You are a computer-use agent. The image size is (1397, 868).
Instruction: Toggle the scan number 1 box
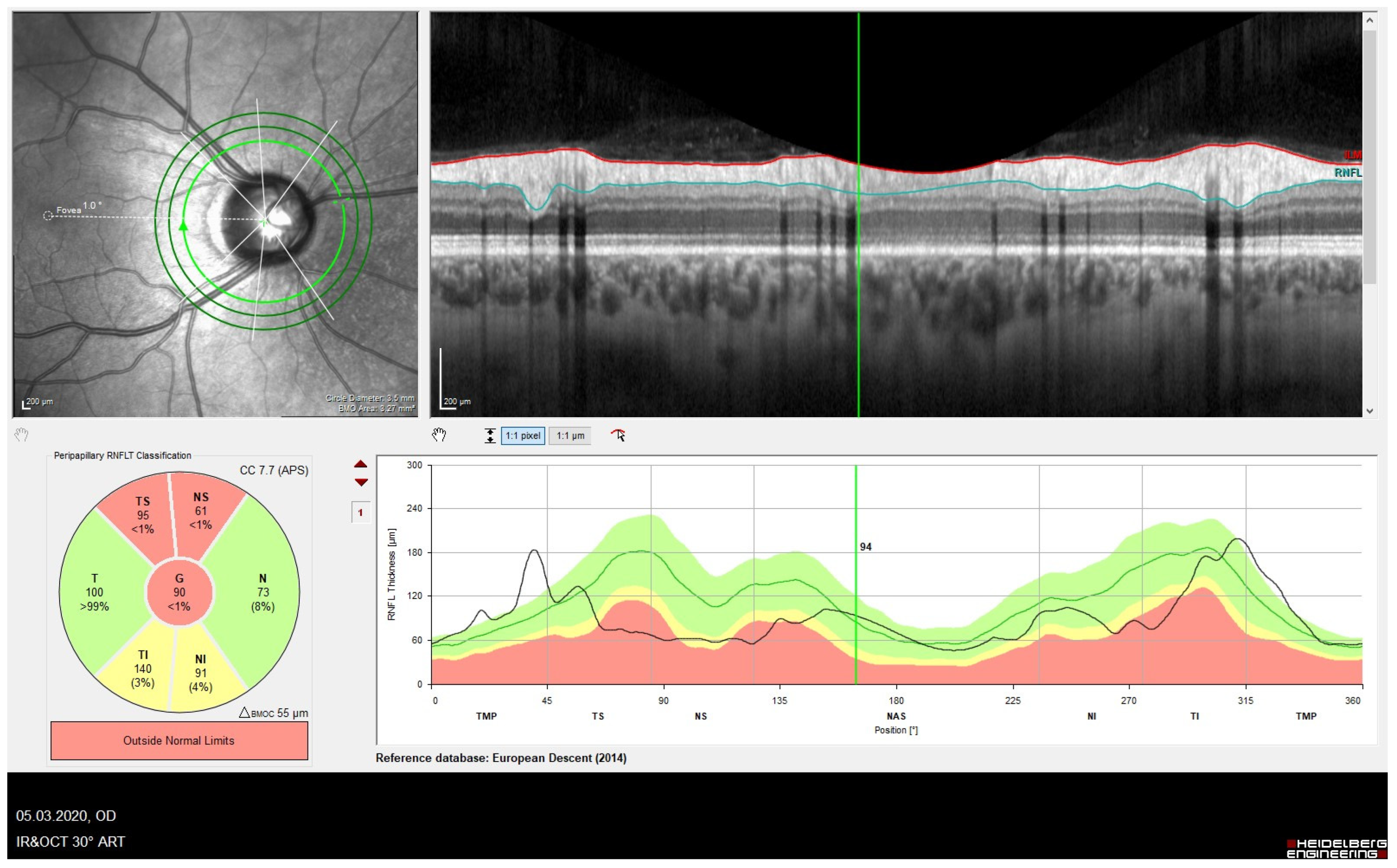tap(361, 512)
